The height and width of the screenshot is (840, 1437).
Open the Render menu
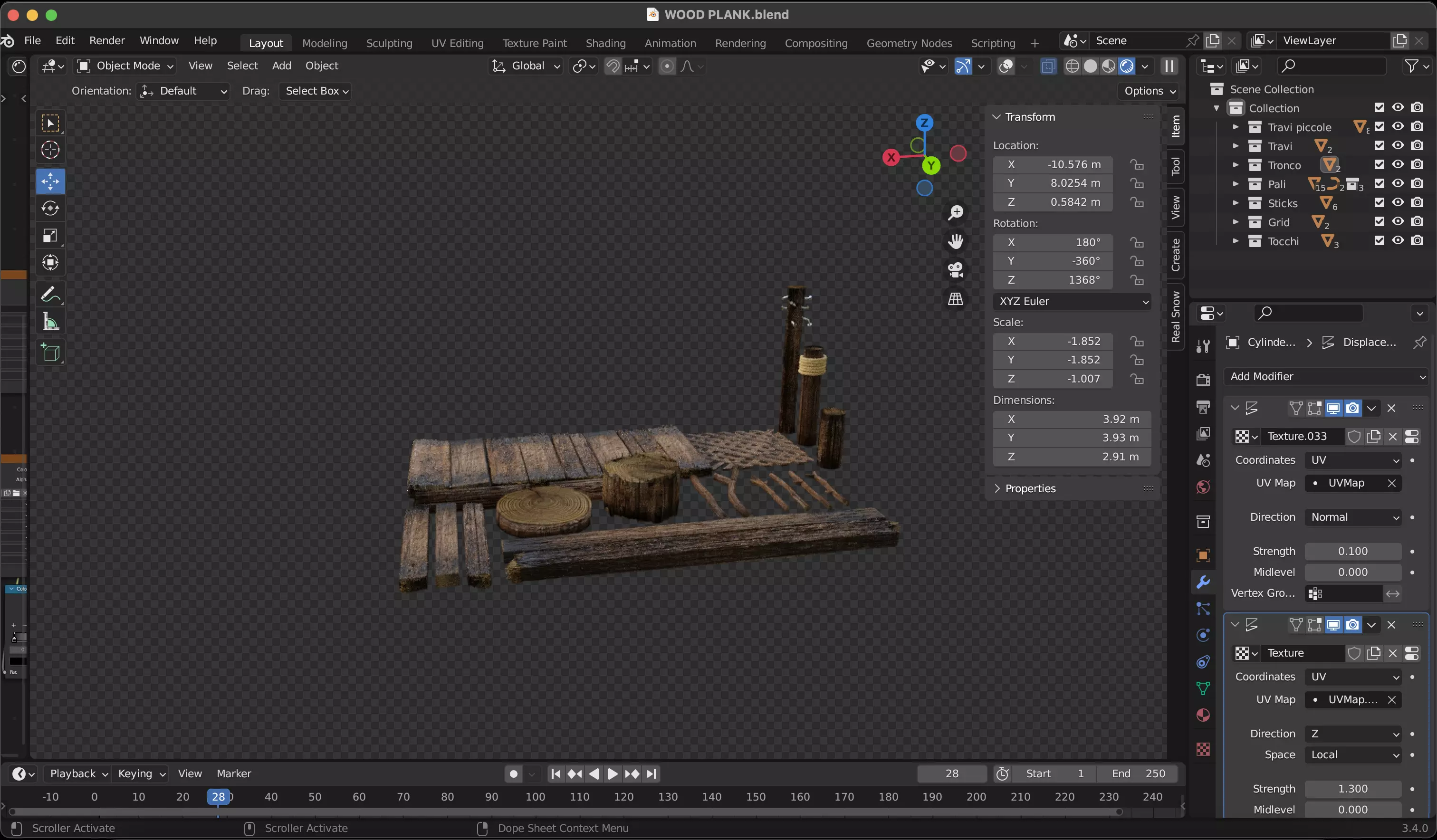(x=106, y=40)
